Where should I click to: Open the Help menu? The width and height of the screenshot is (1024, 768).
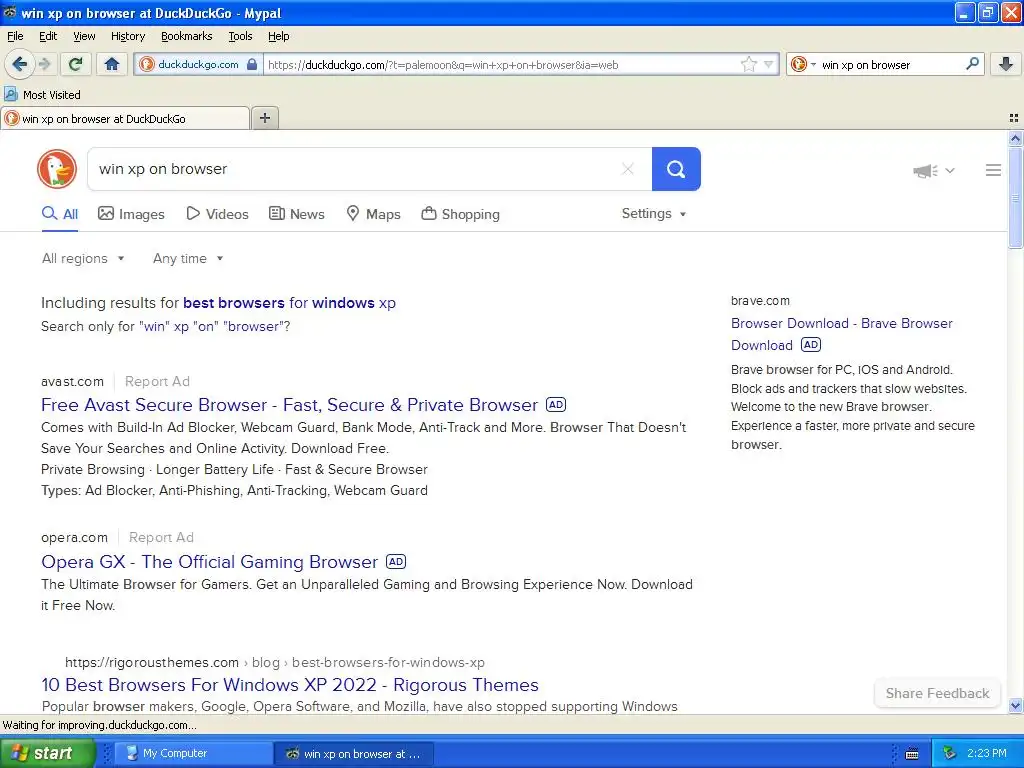point(278,36)
